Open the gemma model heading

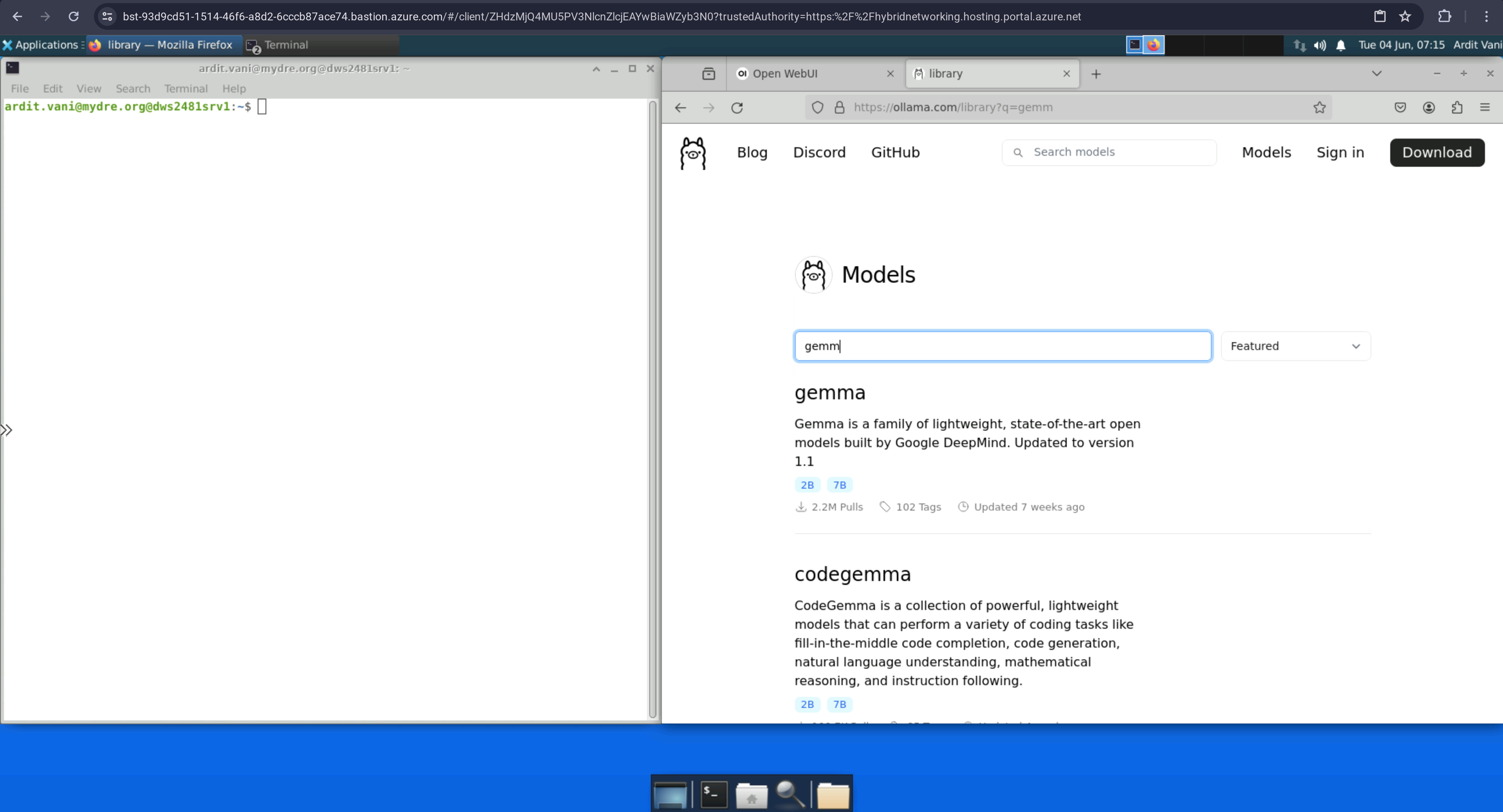click(830, 393)
